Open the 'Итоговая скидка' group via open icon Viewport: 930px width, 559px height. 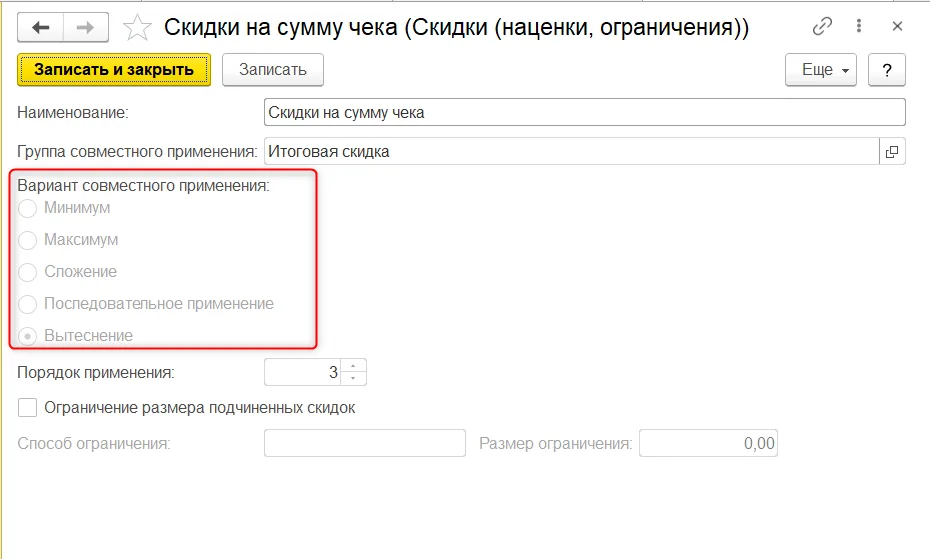pyautogui.click(x=892, y=151)
